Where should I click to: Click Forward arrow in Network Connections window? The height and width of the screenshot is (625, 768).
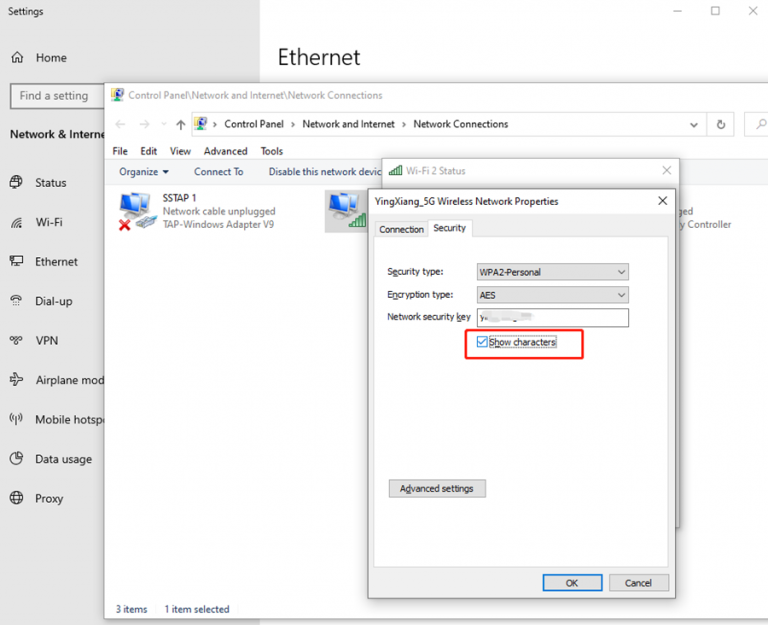(144, 124)
